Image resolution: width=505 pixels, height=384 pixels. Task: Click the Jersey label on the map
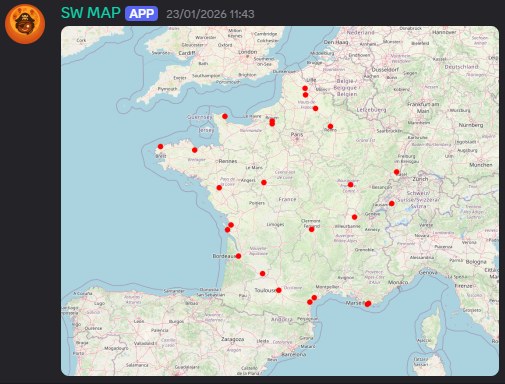click(206, 130)
